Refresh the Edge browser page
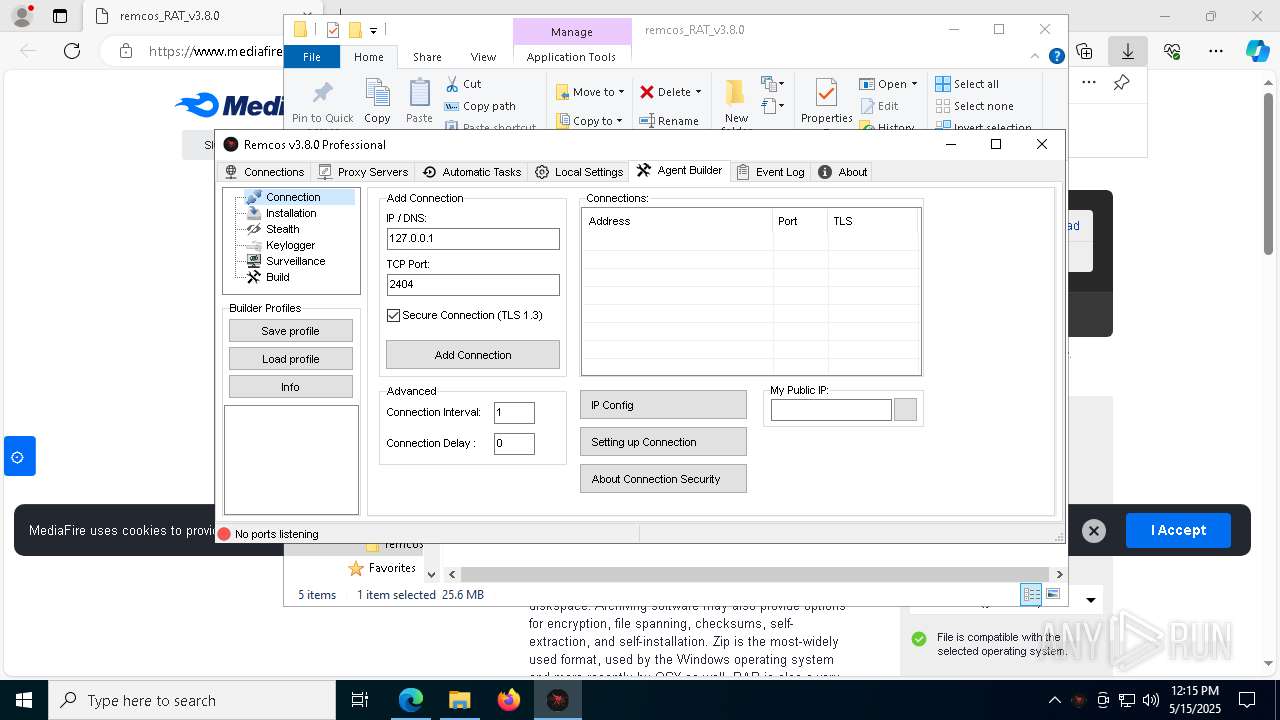 click(x=72, y=51)
